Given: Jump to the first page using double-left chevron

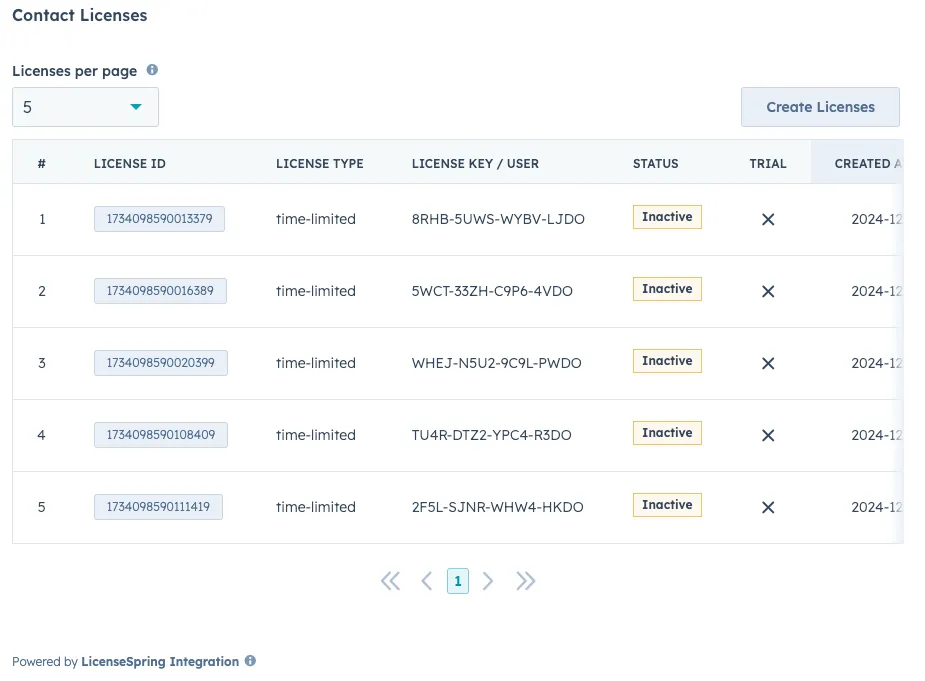Looking at the screenshot, I should pyautogui.click(x=390, y=580).
